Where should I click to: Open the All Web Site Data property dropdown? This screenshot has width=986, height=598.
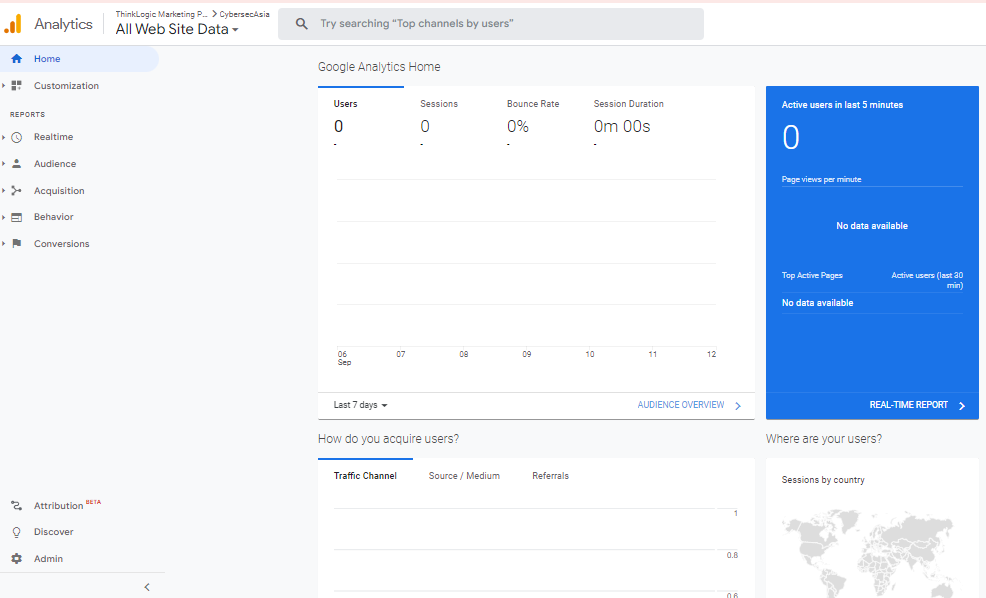(x=175, y=29)
